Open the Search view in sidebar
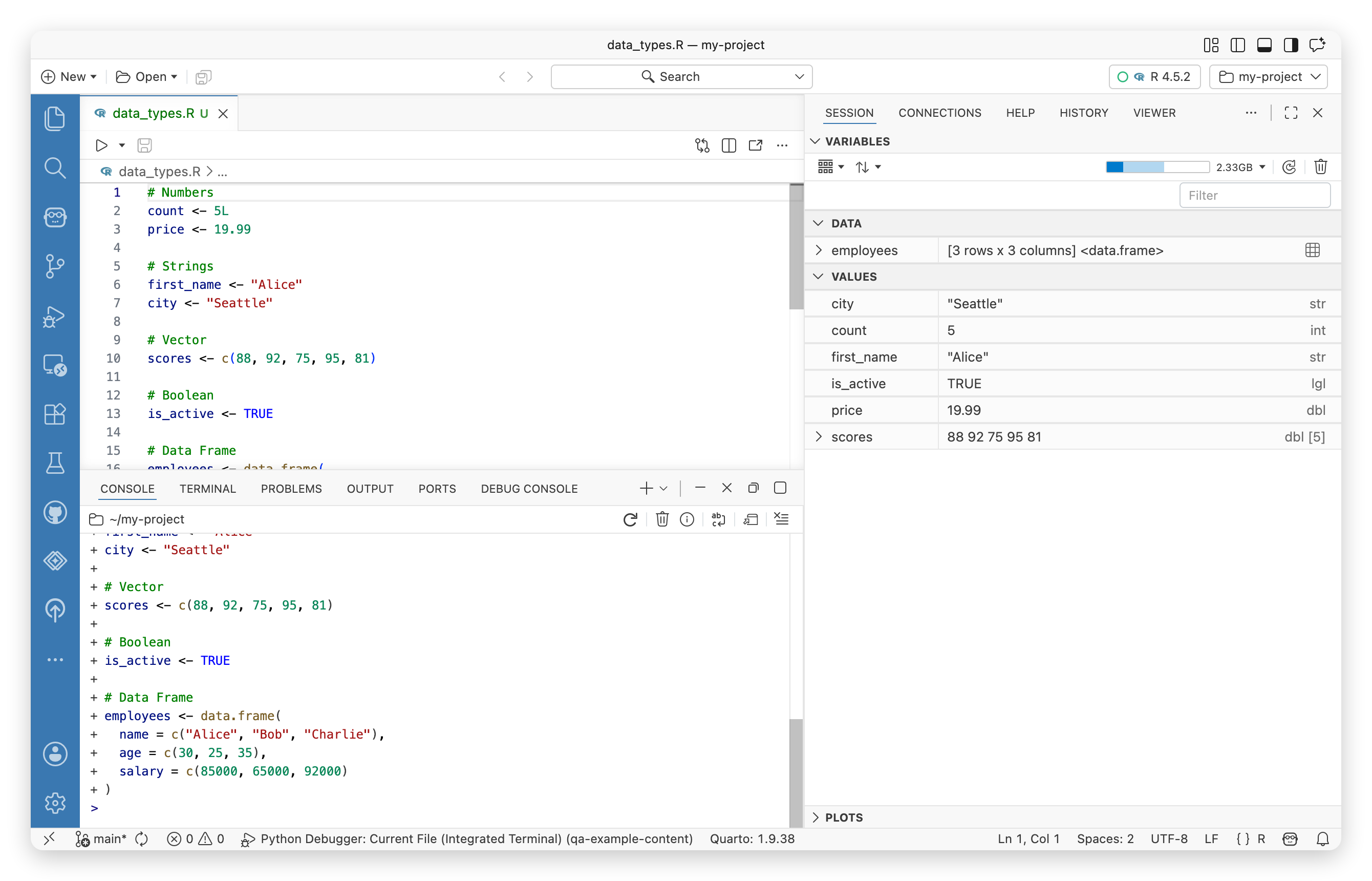Image resolution: width=1372 pixels, height=881 pixels. 55,167
